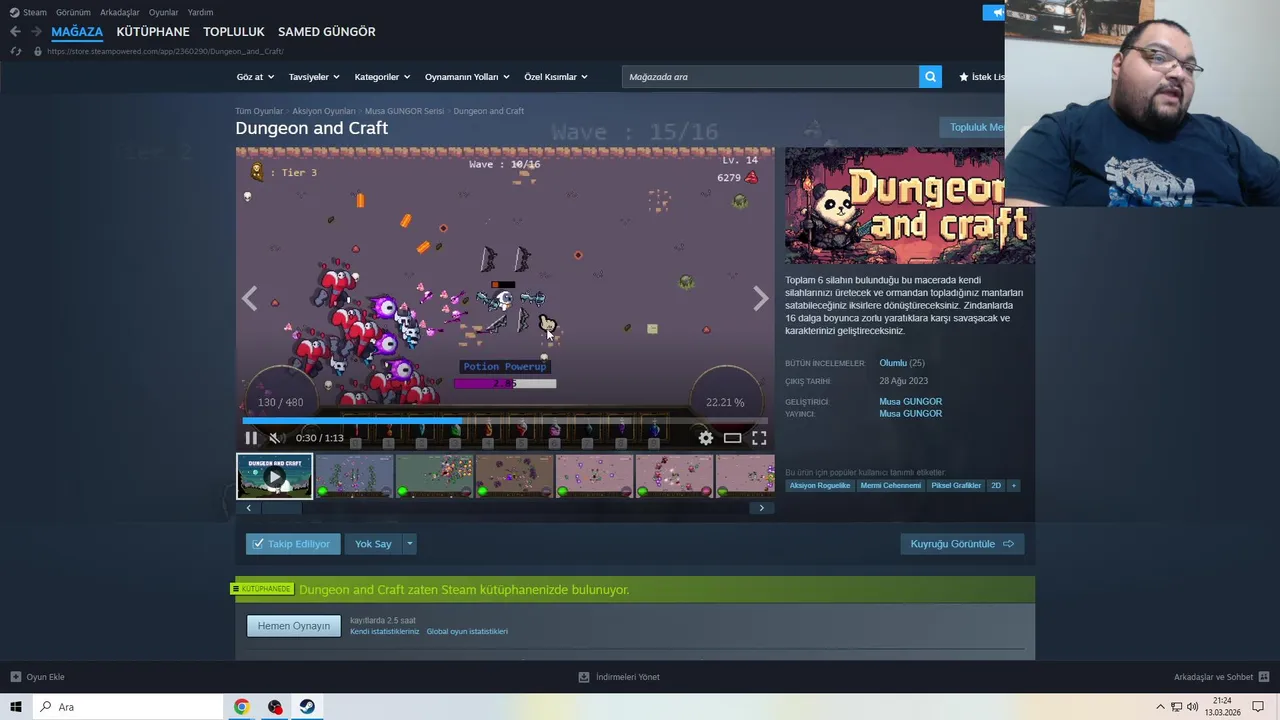This screenshot has height=720, width=1280.
Task: Expand the Özel Kısımlar dropdown
Action: (x=556, y=77)
